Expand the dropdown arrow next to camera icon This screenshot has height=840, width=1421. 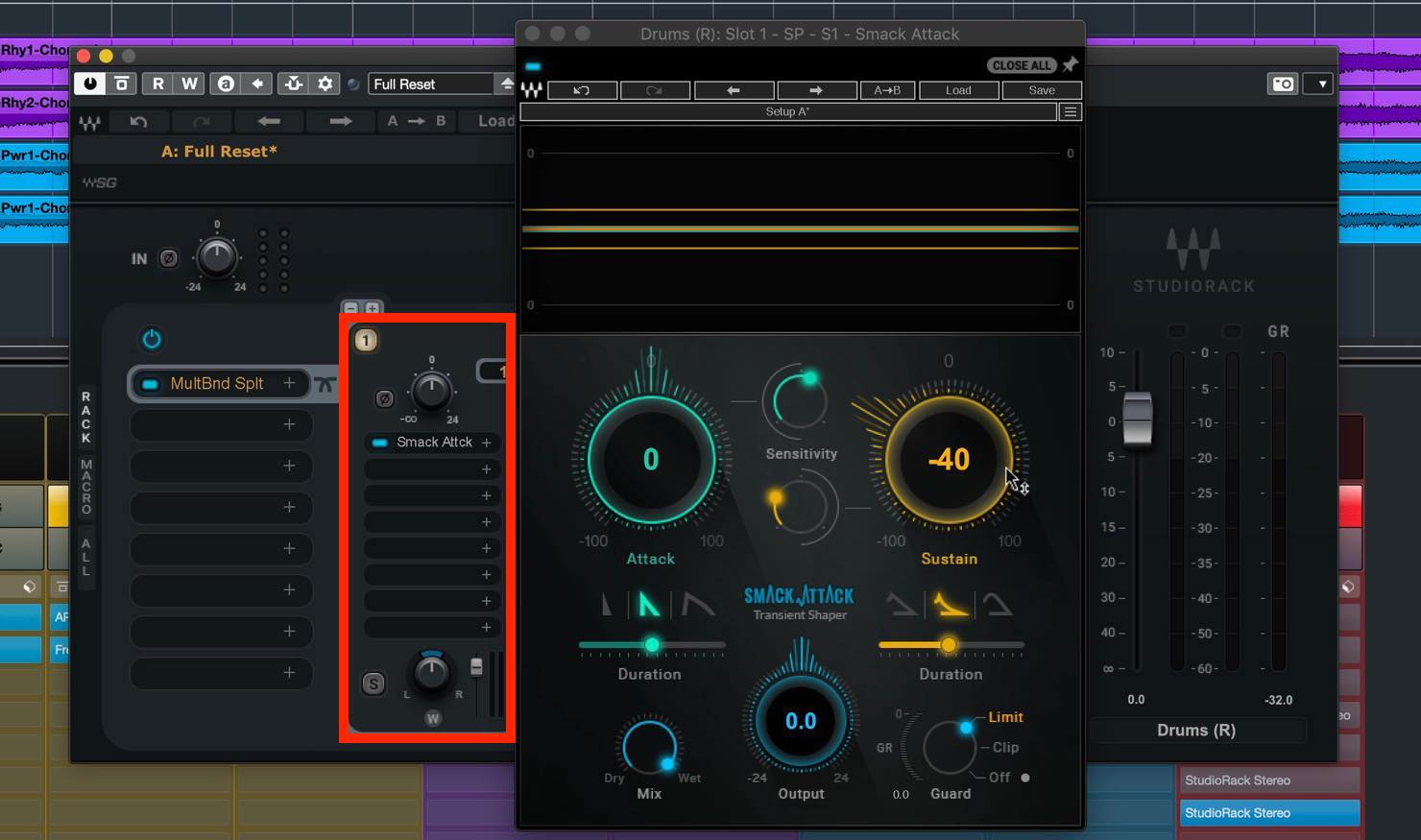tap(1322, 84)
